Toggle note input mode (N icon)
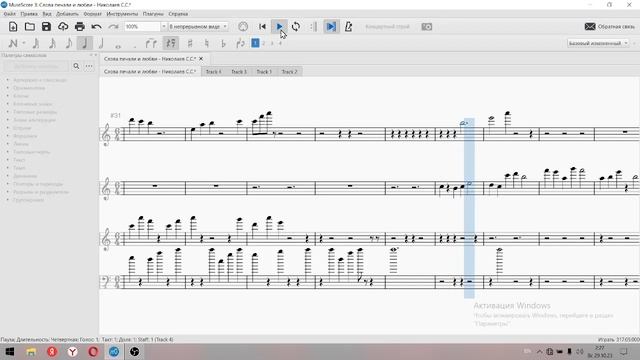The image size is (640, 360). [13, 43]
